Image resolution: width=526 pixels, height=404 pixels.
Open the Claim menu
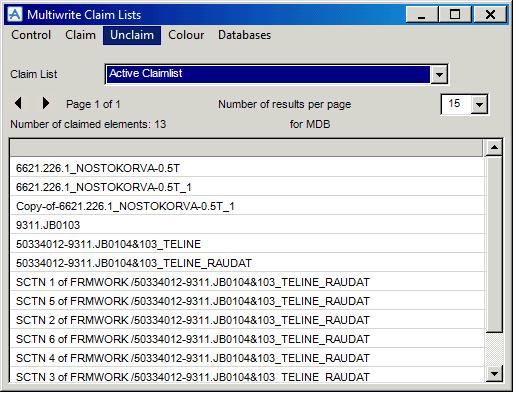tap(80, 35)
